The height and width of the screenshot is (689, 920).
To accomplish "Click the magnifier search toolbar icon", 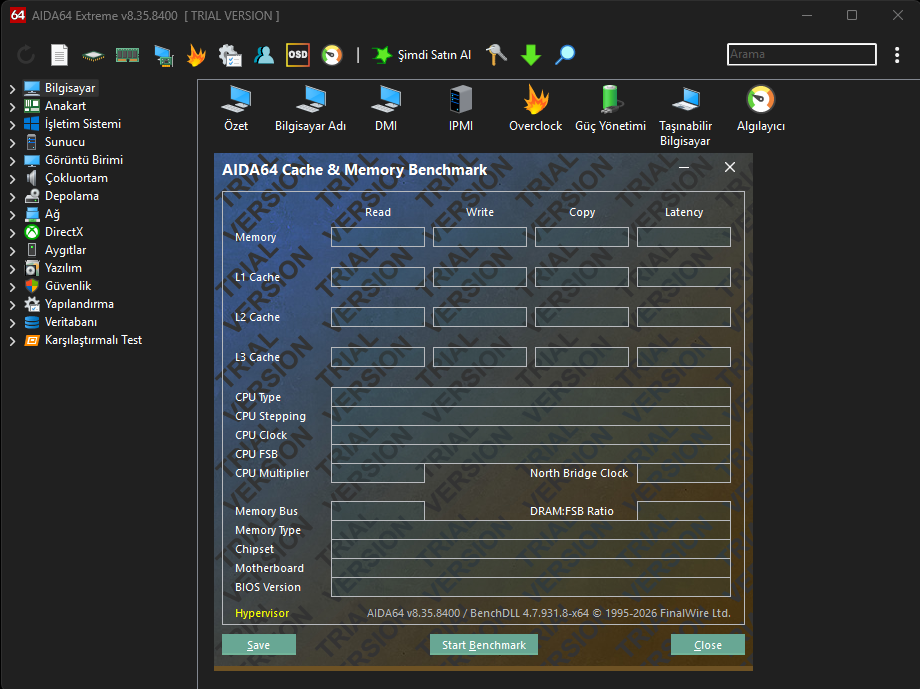I will (x=565, y=55).
